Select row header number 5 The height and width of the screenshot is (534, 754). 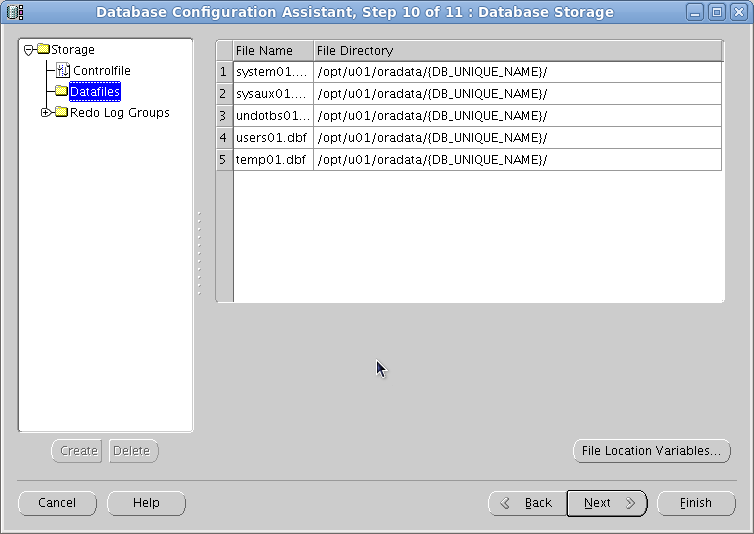[224, 160]
